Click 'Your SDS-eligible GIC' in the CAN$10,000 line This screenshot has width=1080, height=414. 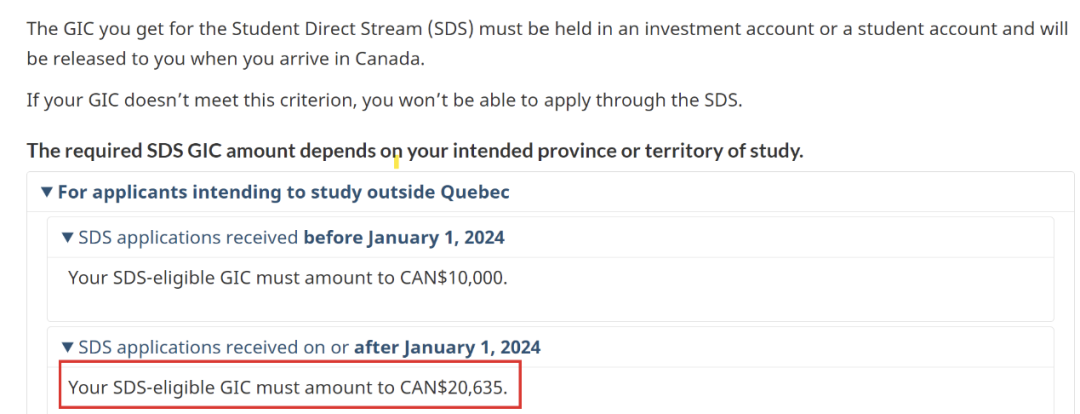pos(160,279)
